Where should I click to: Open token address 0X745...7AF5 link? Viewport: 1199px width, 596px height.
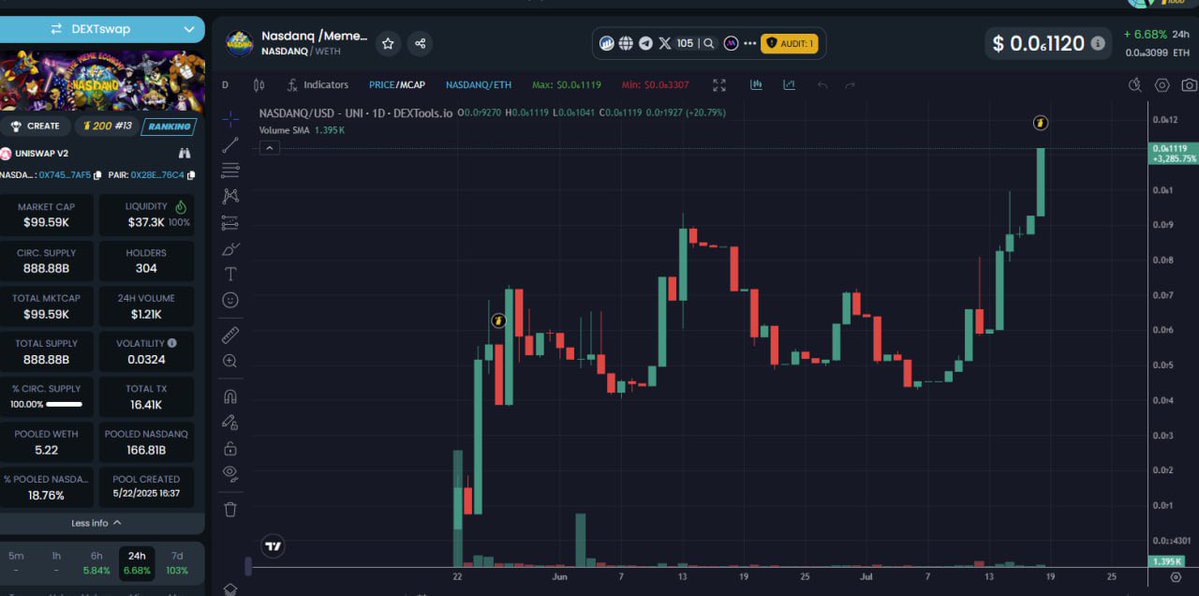point(65,175)
